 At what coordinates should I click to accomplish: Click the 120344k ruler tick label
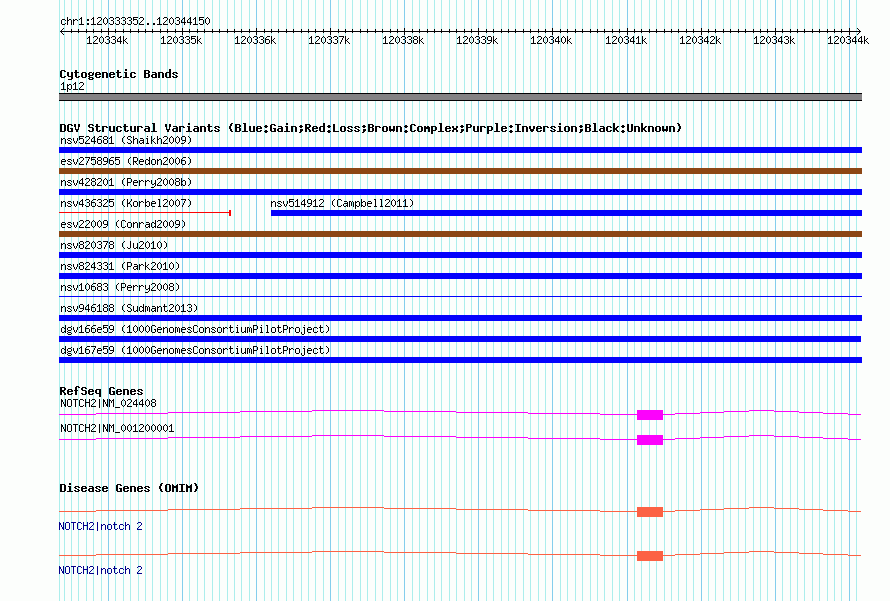coord(848,40)
